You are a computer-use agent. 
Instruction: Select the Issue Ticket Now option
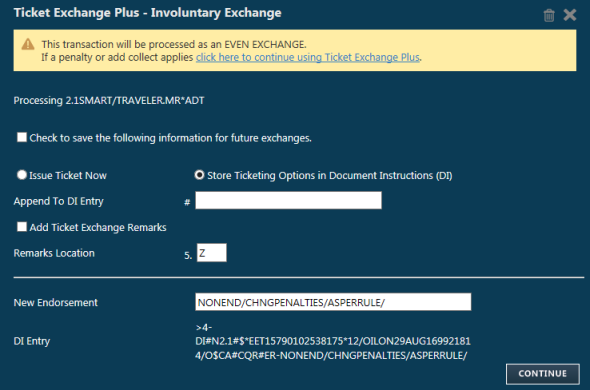click(21, 175)
